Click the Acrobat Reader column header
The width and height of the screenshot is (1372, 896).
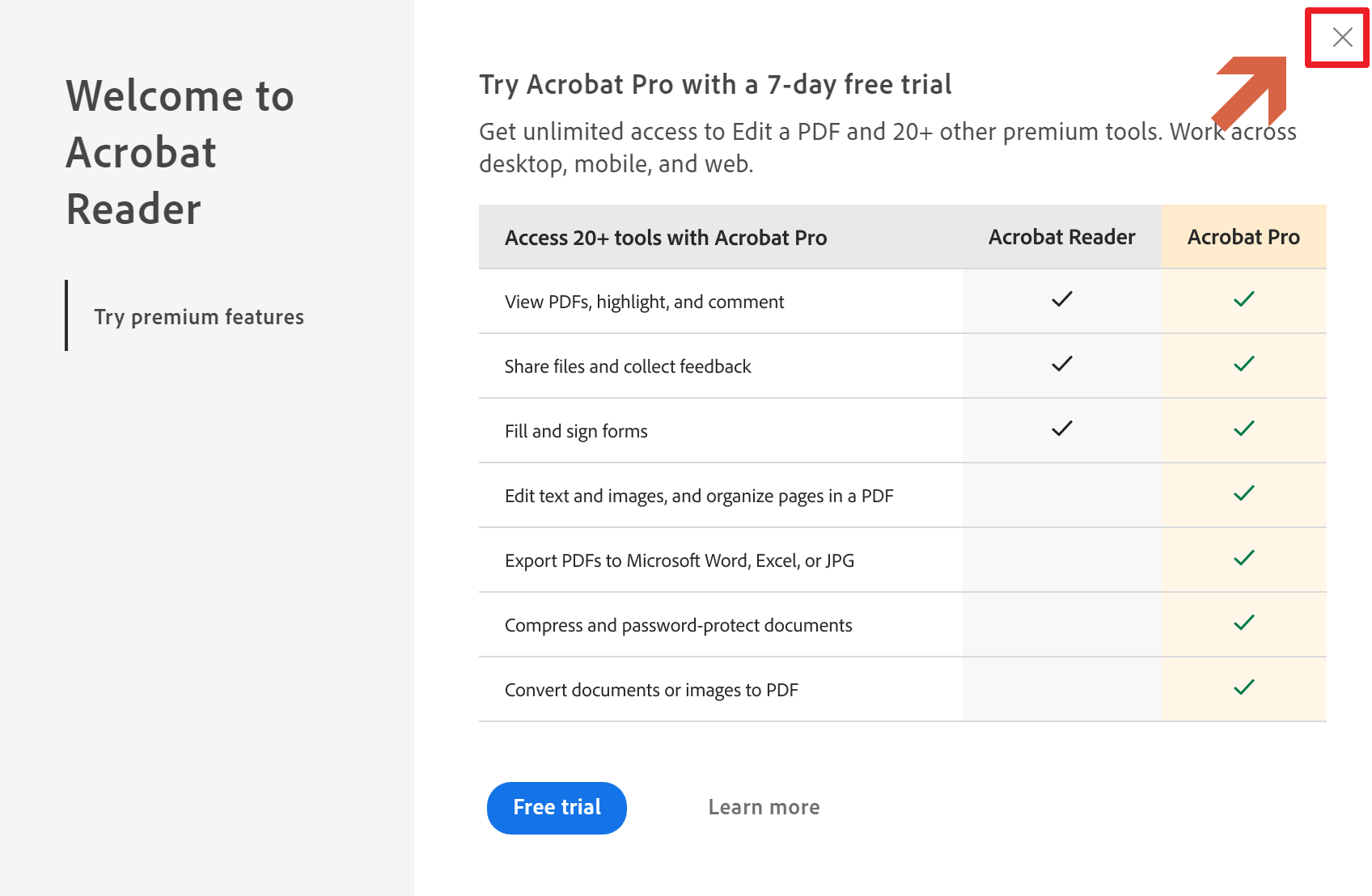[1061, 237]
